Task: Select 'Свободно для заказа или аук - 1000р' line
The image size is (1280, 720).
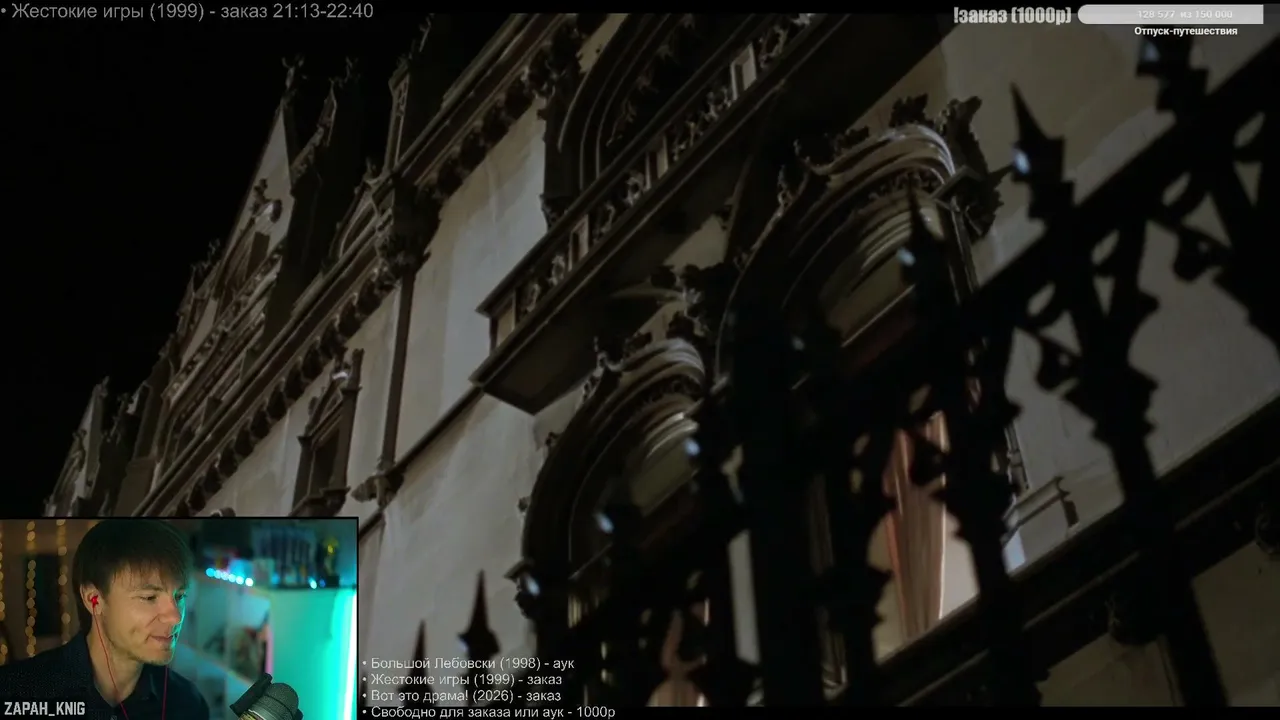Action: (488, 712)
